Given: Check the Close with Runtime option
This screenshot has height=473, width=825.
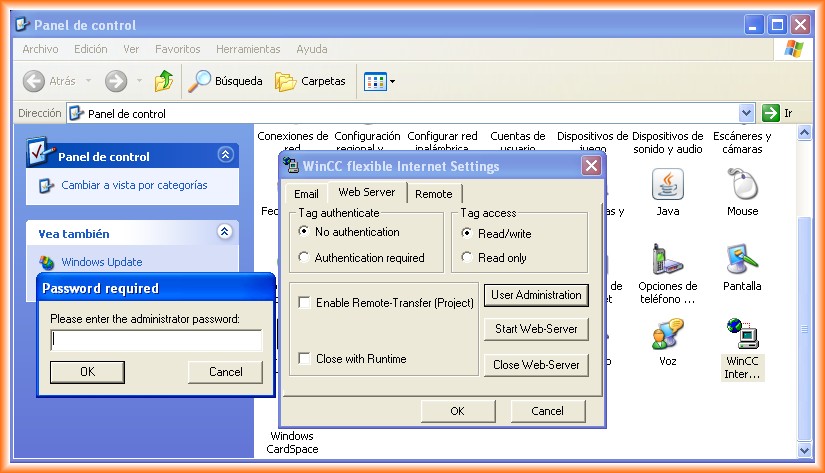Looking at the screenshot, I should tap(304, 359).
